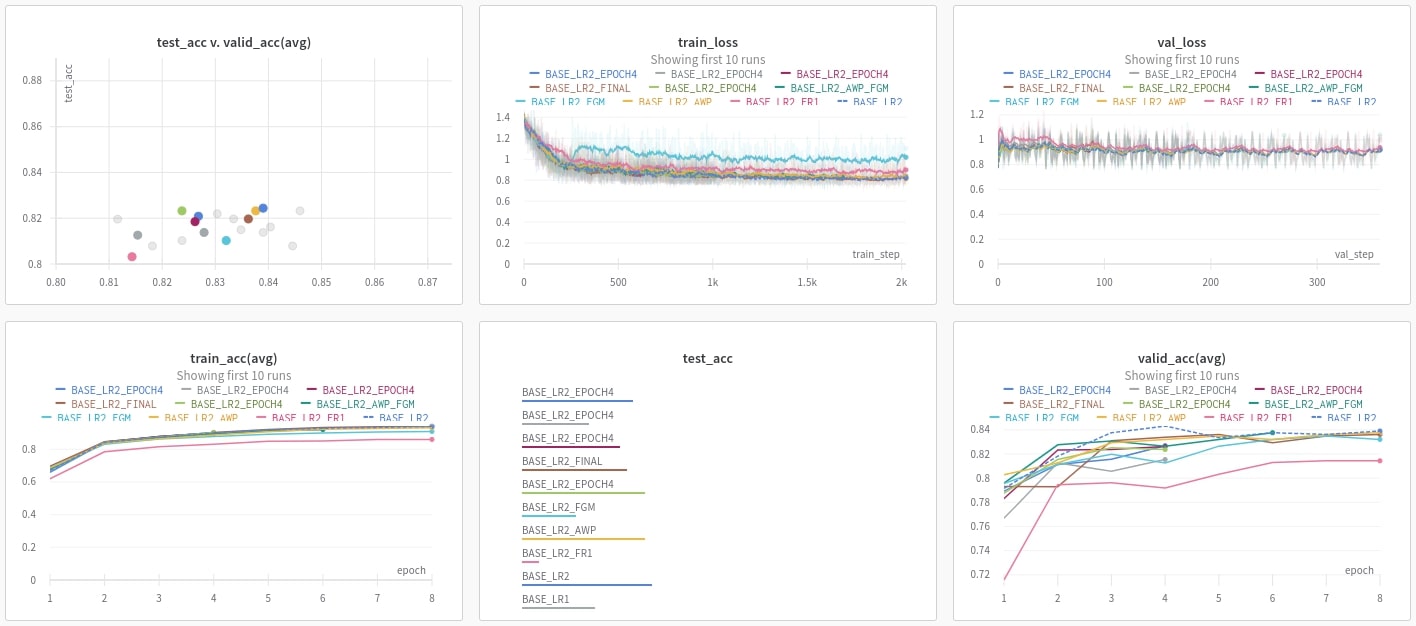Viewport: 1416px width, 626px height.
Task: Click the cyan data point in scatter plot
Action: (226, 241)
